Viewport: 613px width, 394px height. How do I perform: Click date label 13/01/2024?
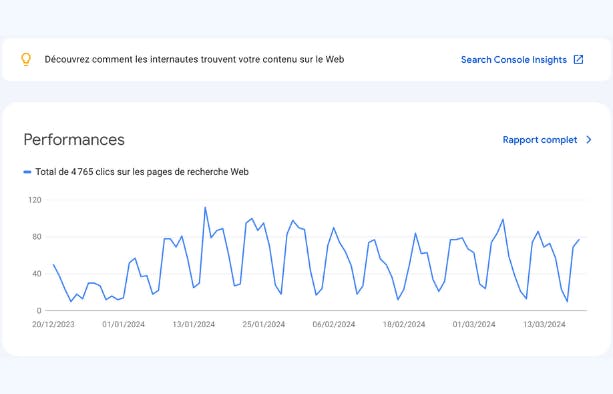pyautogui.click(x=194, y=324)
